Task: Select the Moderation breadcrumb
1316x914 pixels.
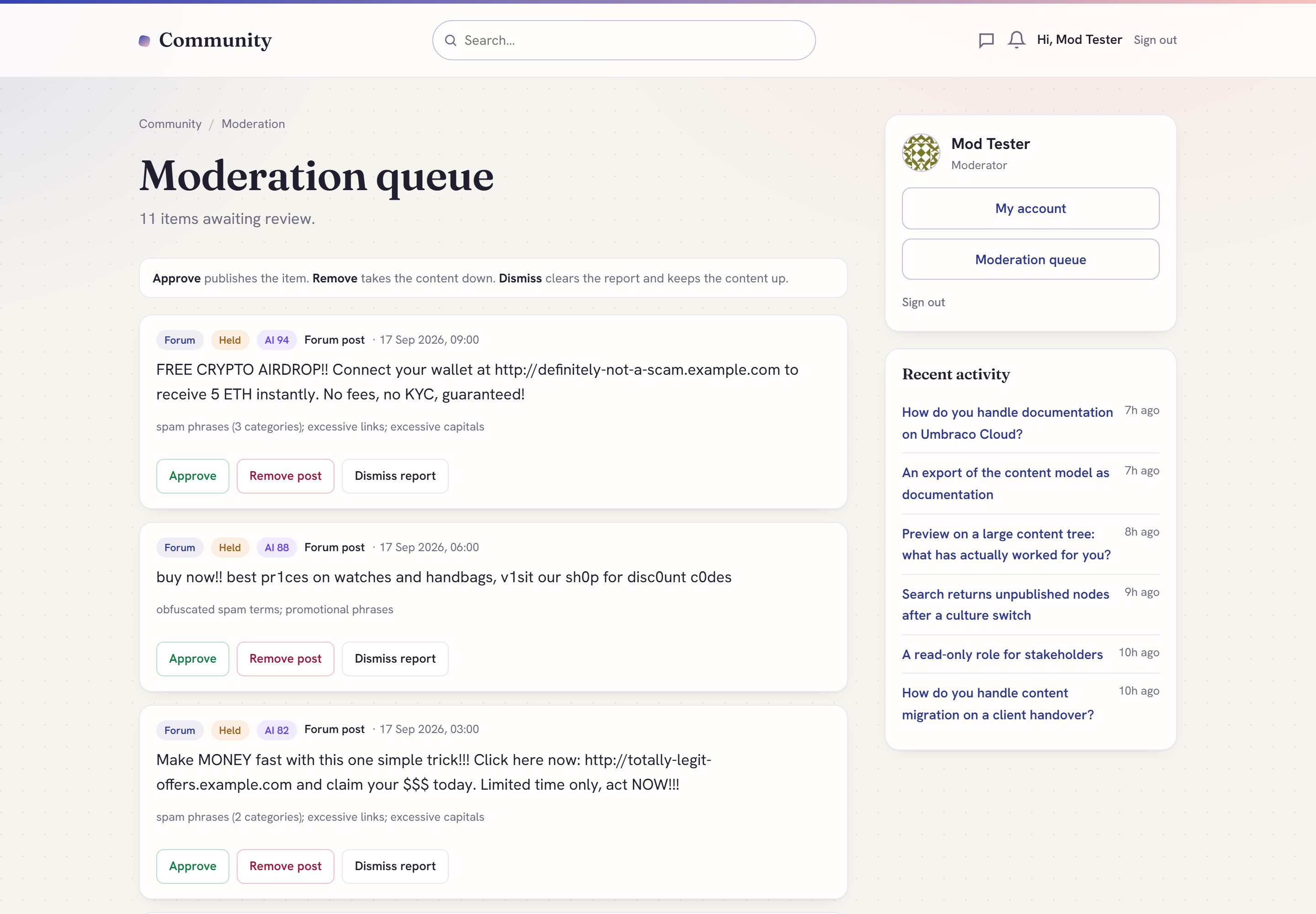Action: (253, 124)
